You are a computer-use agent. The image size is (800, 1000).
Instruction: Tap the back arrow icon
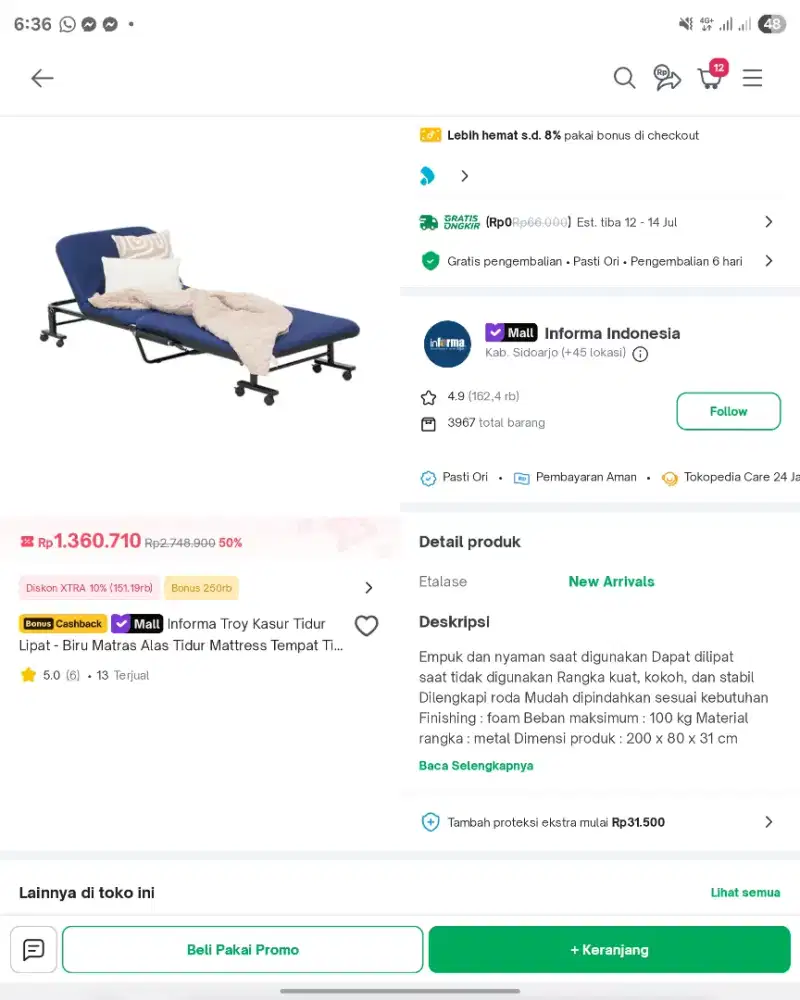coord(42,78)
